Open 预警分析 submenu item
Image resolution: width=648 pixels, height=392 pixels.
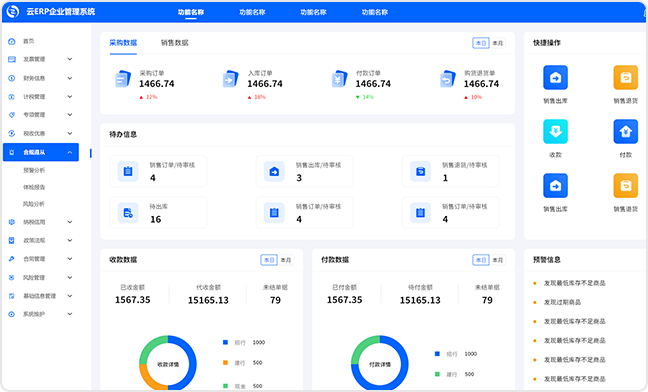coord(34,170)
